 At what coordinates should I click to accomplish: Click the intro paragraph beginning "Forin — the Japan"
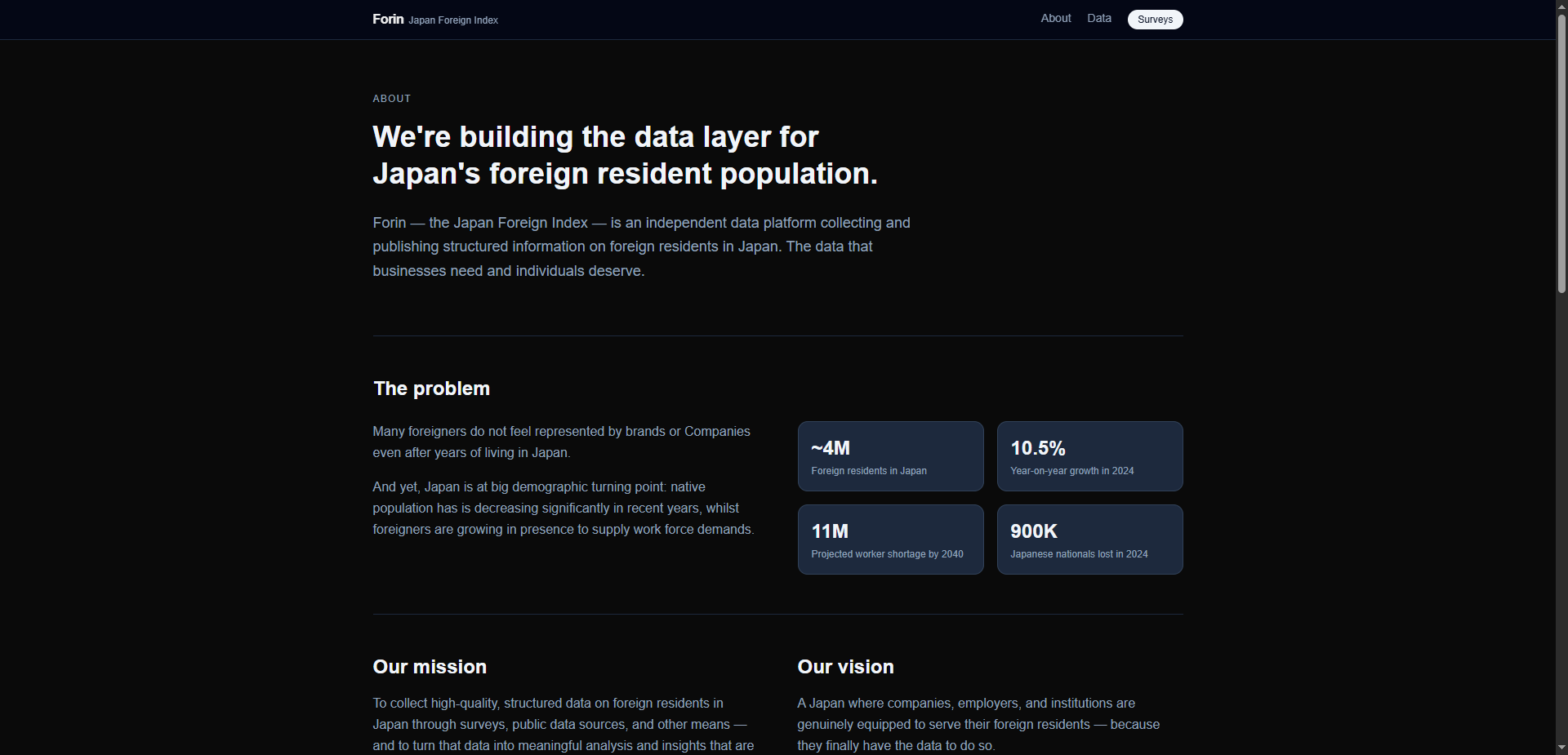[641, 246]
